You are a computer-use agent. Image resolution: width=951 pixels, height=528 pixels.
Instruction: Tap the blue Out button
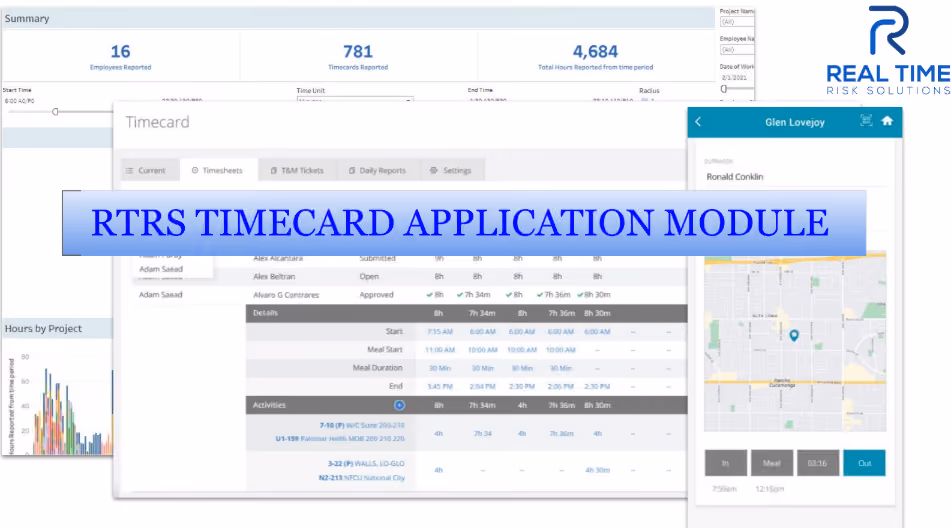click(864, 463)
